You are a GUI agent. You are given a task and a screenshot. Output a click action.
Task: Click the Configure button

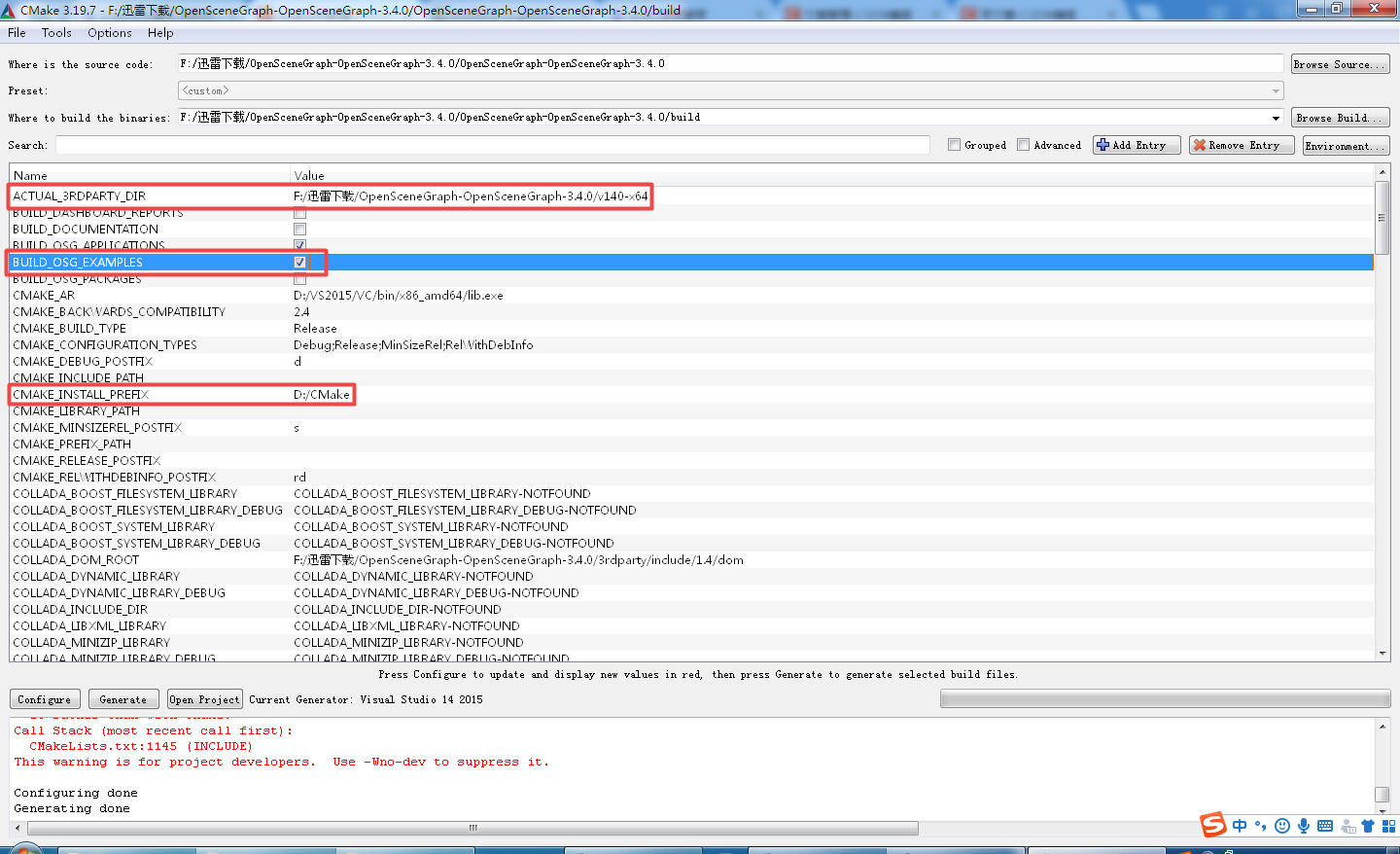pos(45,699)
